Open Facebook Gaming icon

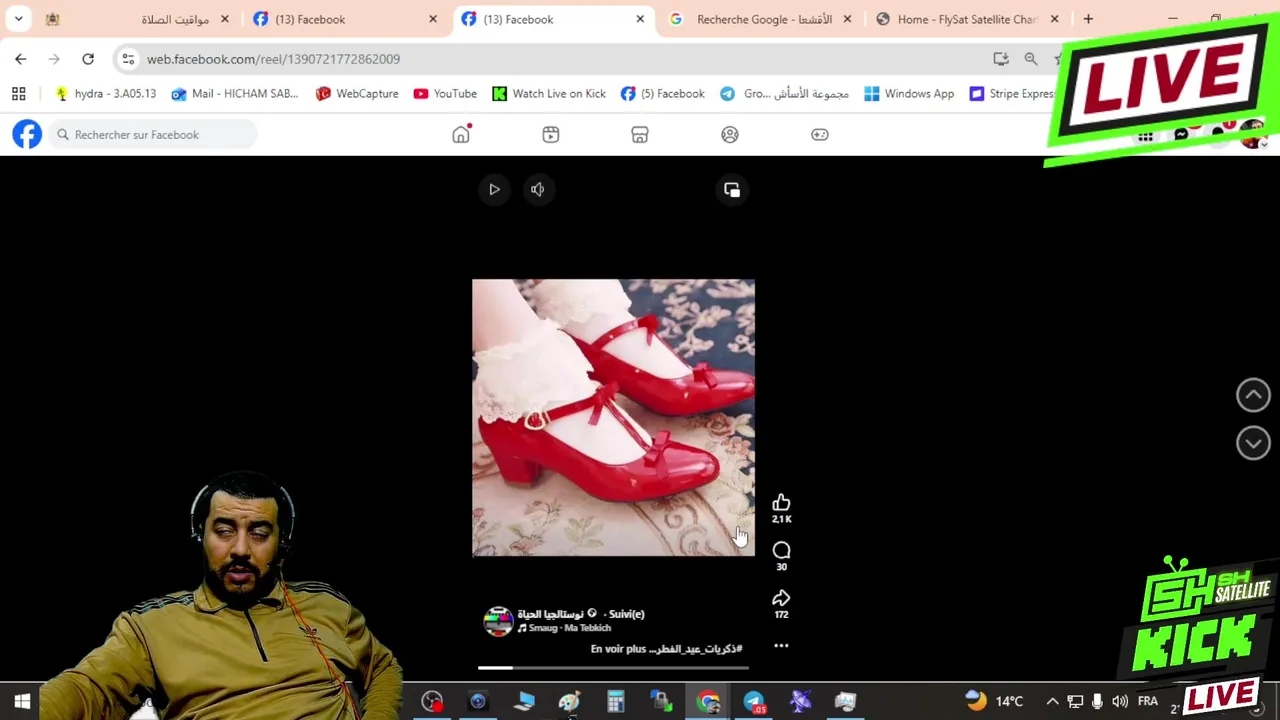tap(820, 135)
